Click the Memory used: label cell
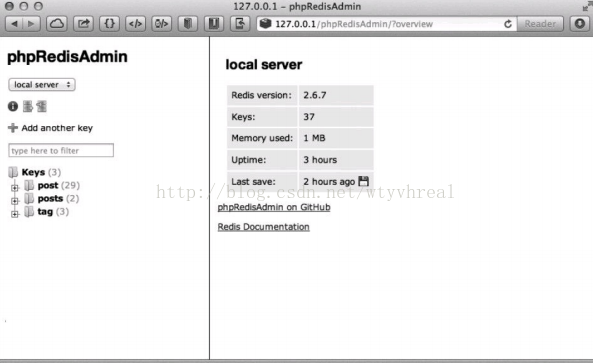This screenshot has height=363, width=593. coord(262,138)
